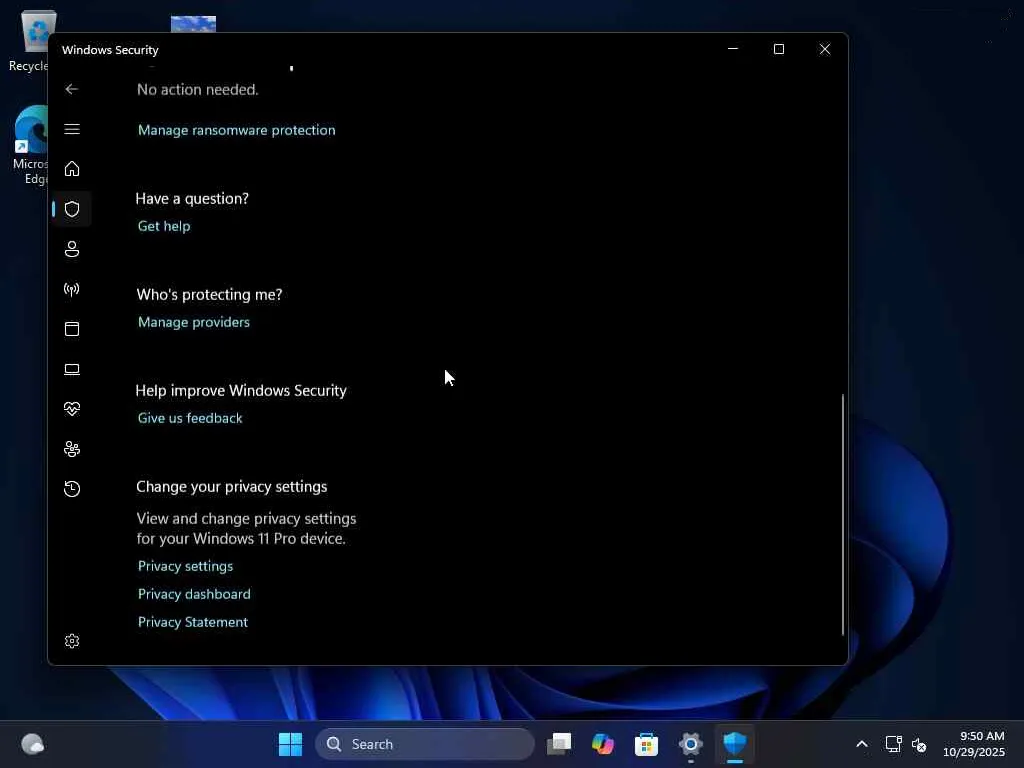
Task: Open Family options icon
Action: [x=72, y=449]
